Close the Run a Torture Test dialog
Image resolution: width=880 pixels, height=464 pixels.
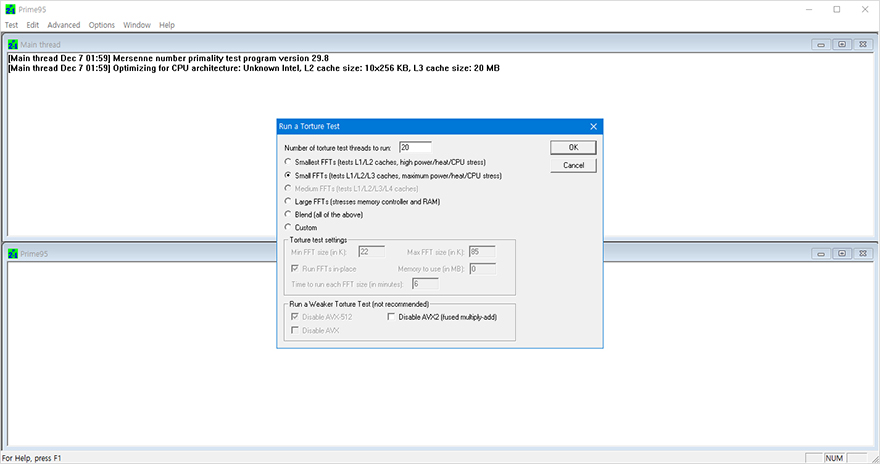[x=593, y=126]
